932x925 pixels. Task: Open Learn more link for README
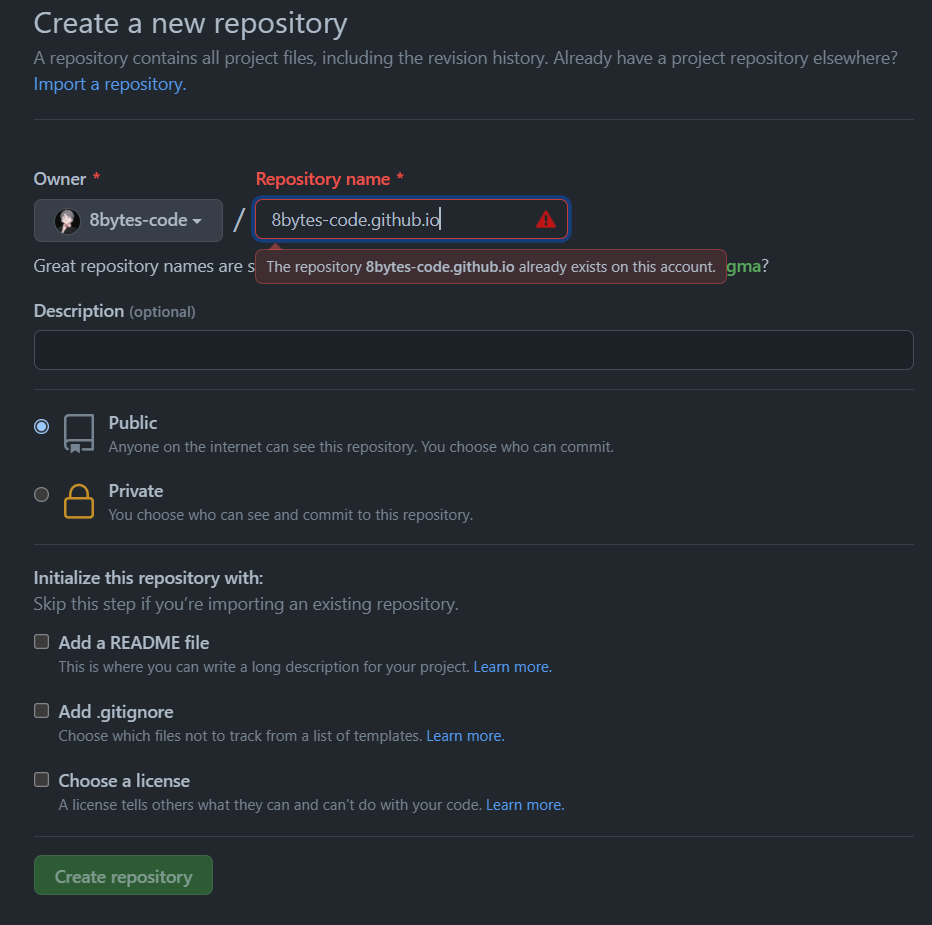pyautogui.click(x=512, y=667)
